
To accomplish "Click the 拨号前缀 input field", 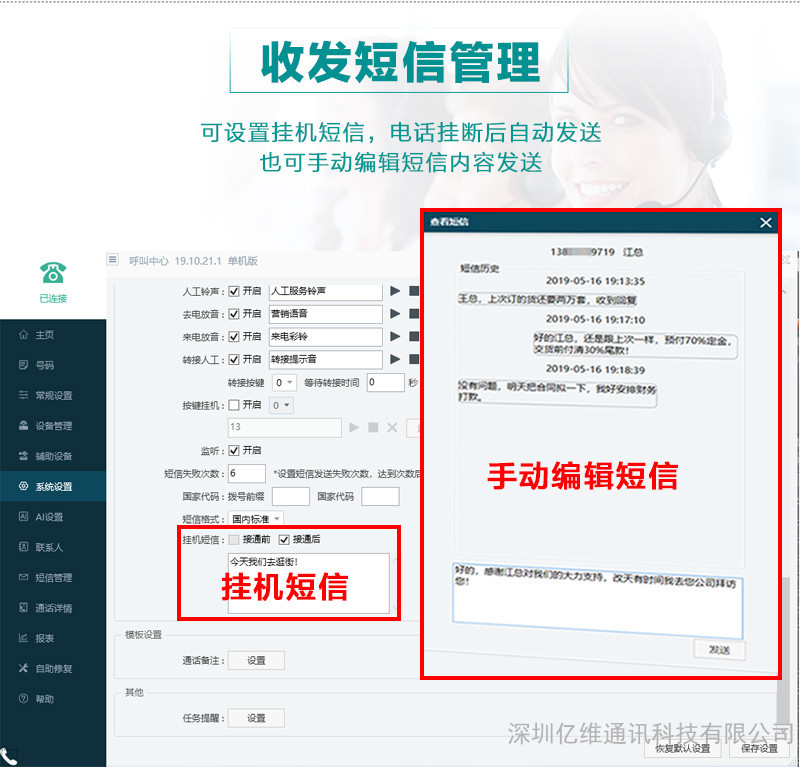I will pos(291,496).
